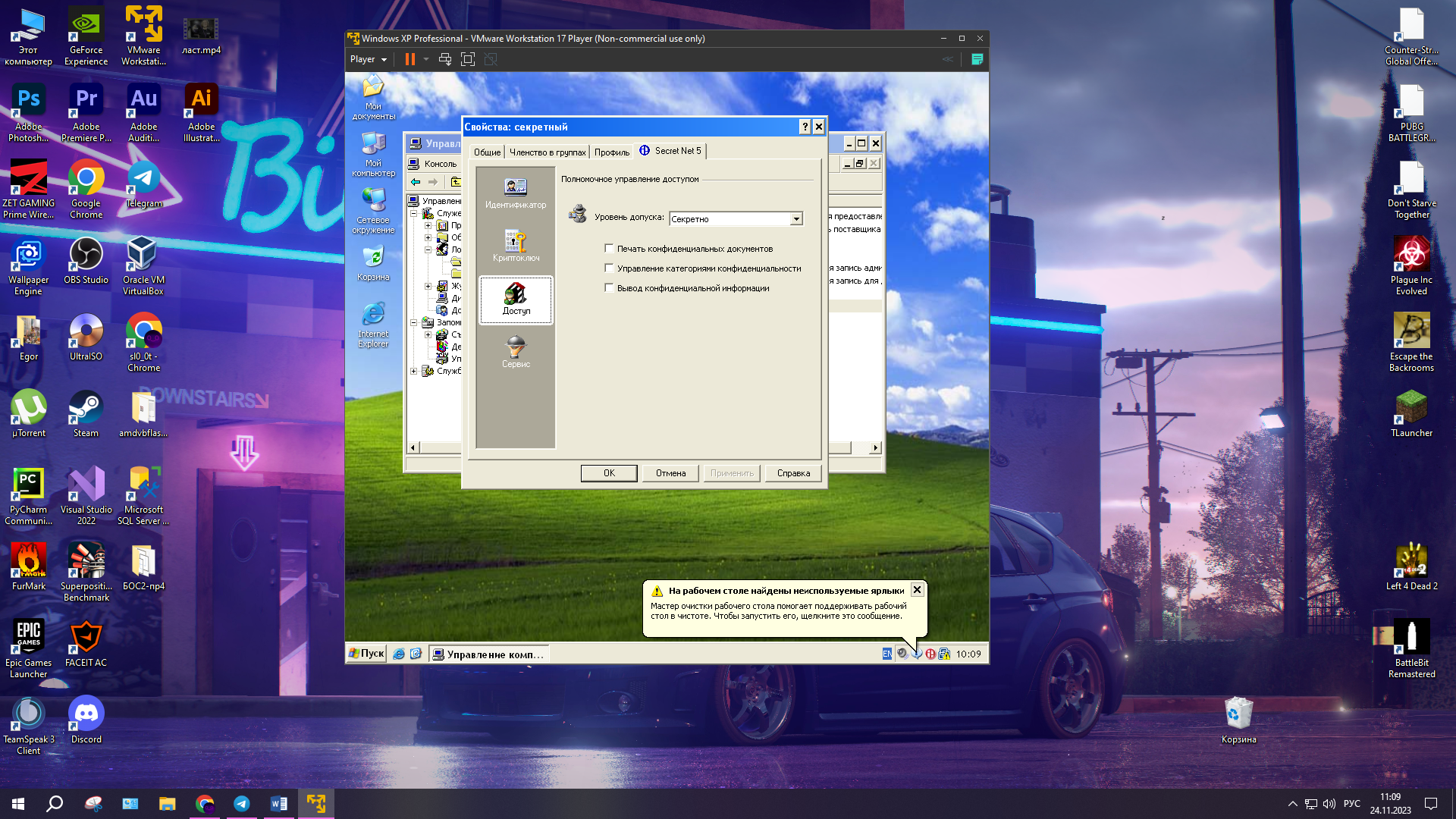
Task: Click the Справка button
Action: coord(793,473)
